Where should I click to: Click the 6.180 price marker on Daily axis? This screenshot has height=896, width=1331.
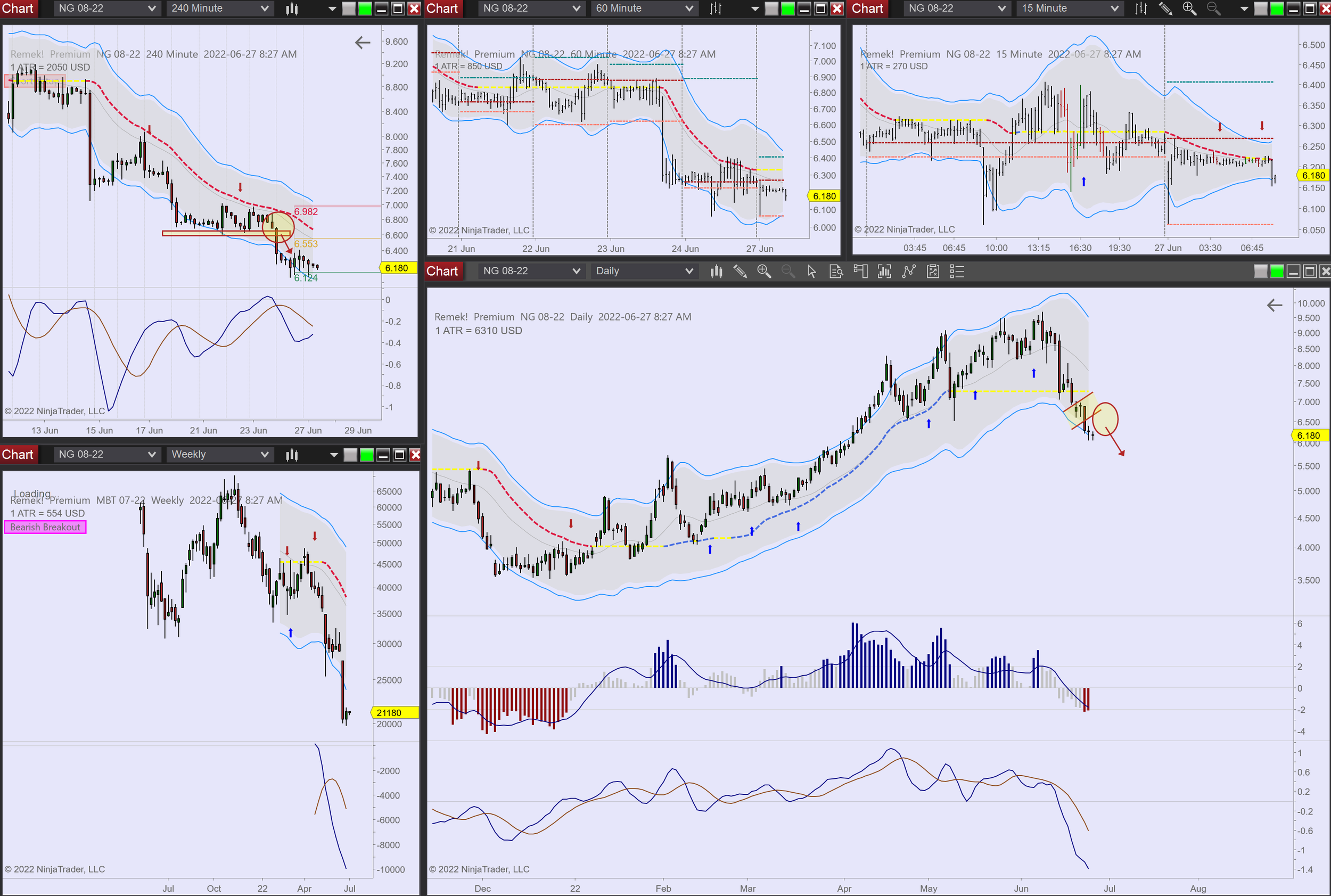pyautogui.click(x=1309, y=435)
